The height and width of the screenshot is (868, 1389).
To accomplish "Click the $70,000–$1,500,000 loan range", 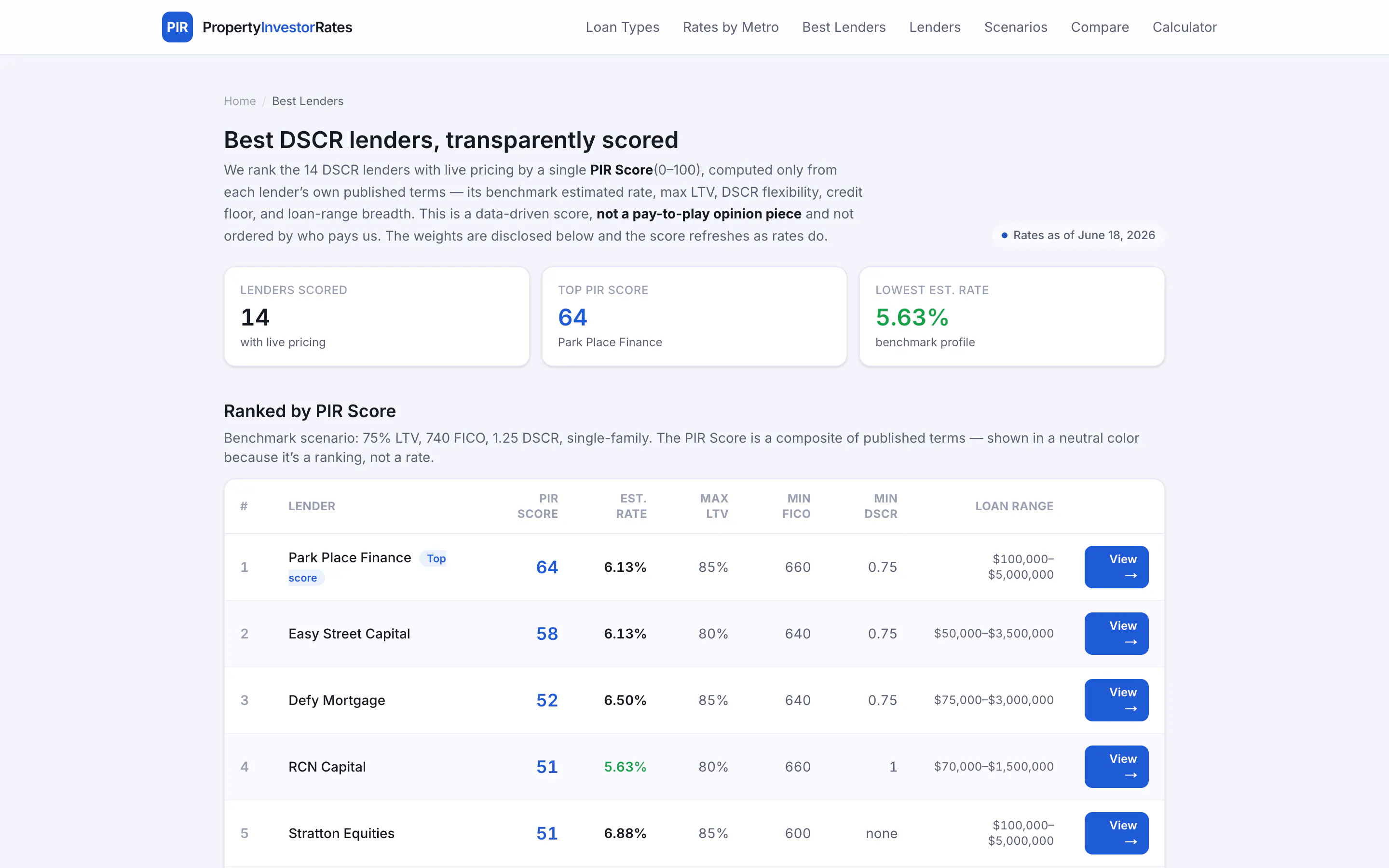I will pyautogui.click(x=994, y=766).
